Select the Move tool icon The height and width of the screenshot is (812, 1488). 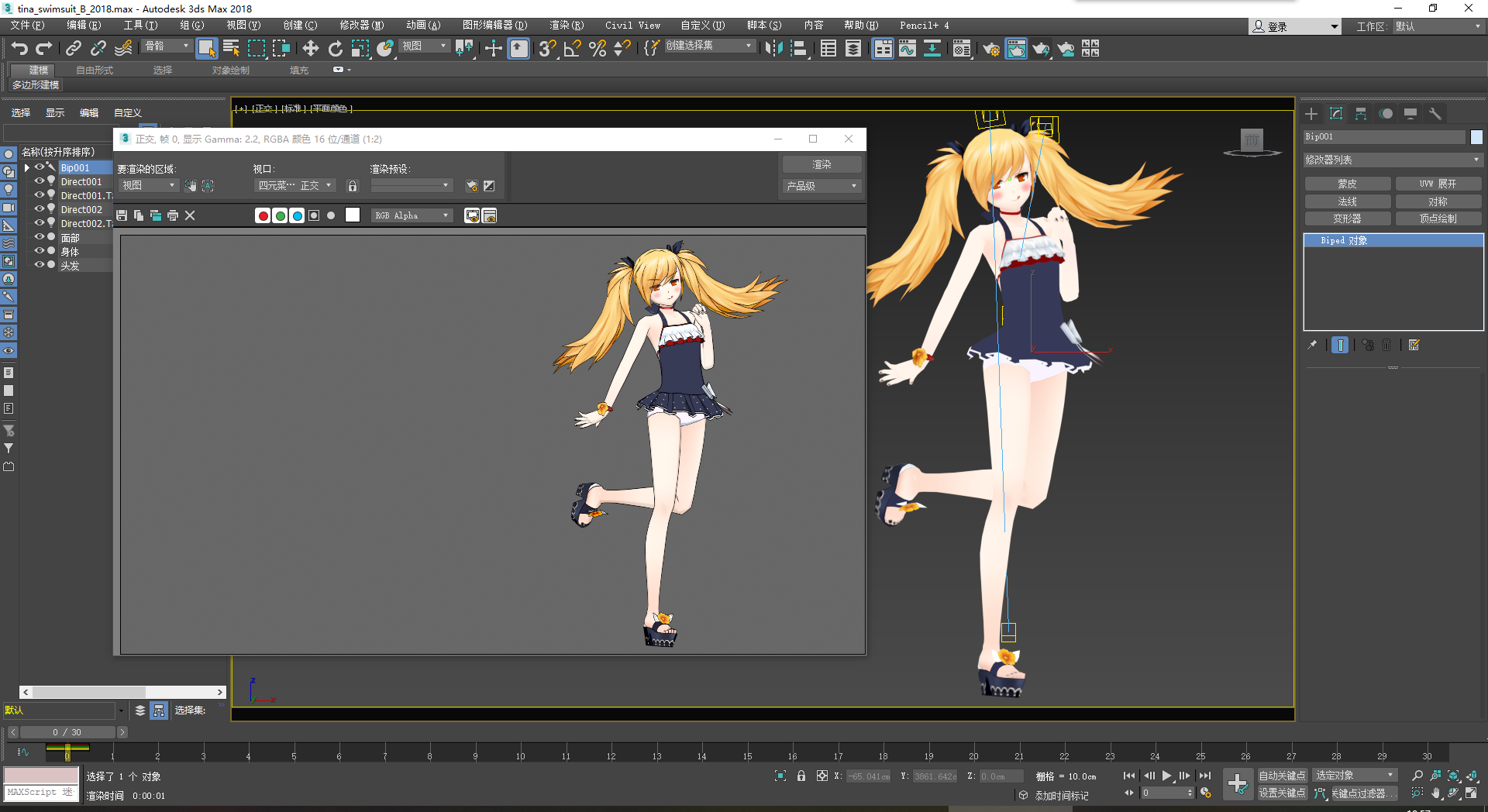(310, 49)
